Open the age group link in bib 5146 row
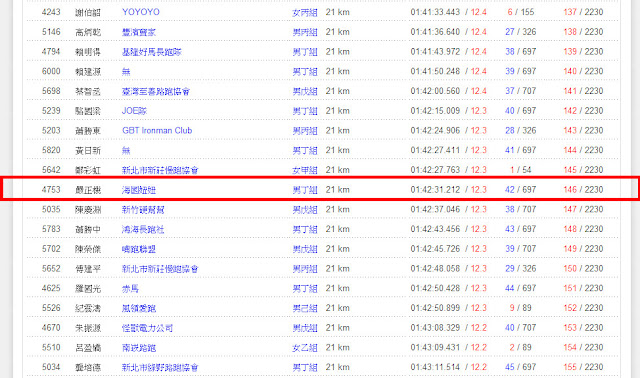 pos(305,32)
